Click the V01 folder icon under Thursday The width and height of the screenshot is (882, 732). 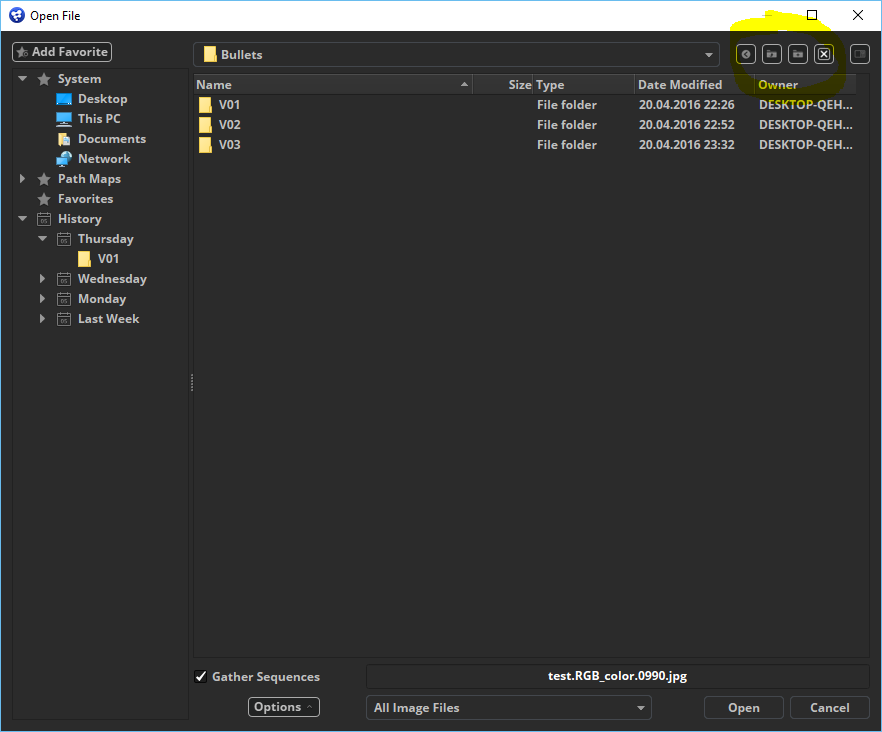[x=84, y=259]
